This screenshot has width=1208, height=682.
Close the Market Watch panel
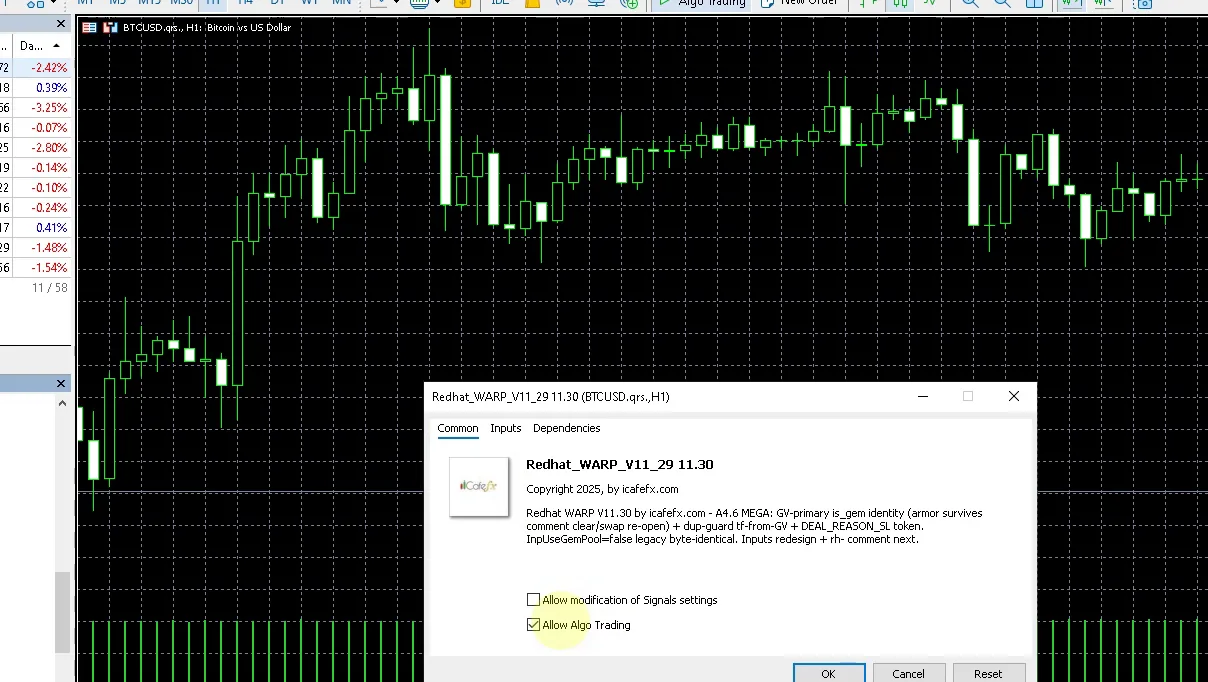61,23
